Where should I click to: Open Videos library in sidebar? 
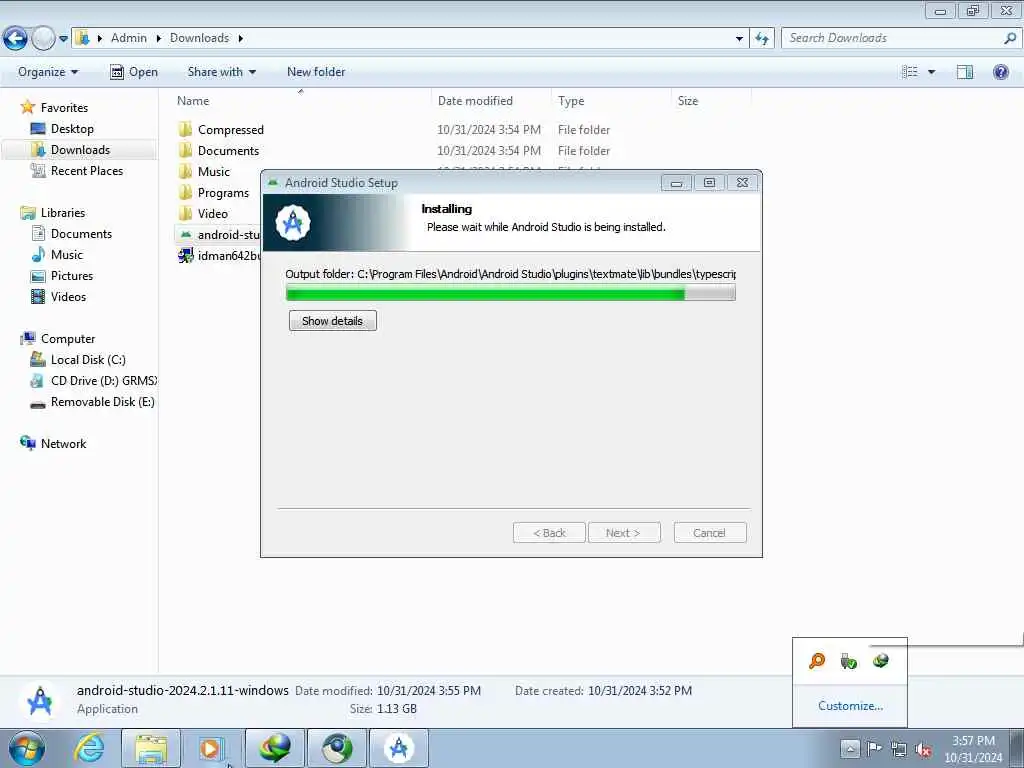pos(59,296)
